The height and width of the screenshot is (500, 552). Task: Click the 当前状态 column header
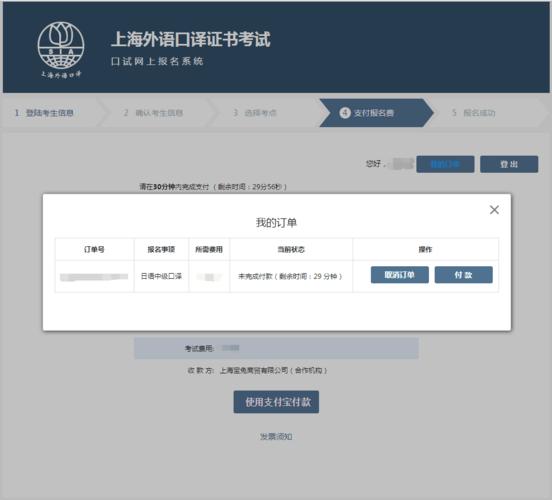291,249
